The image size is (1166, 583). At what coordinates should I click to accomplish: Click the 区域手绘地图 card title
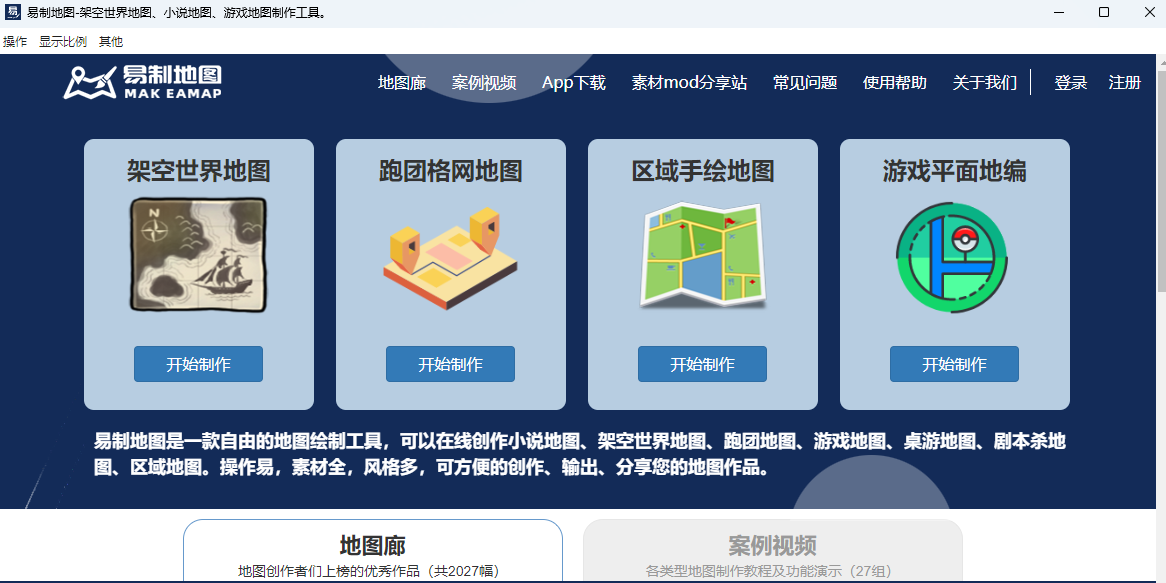703,172
